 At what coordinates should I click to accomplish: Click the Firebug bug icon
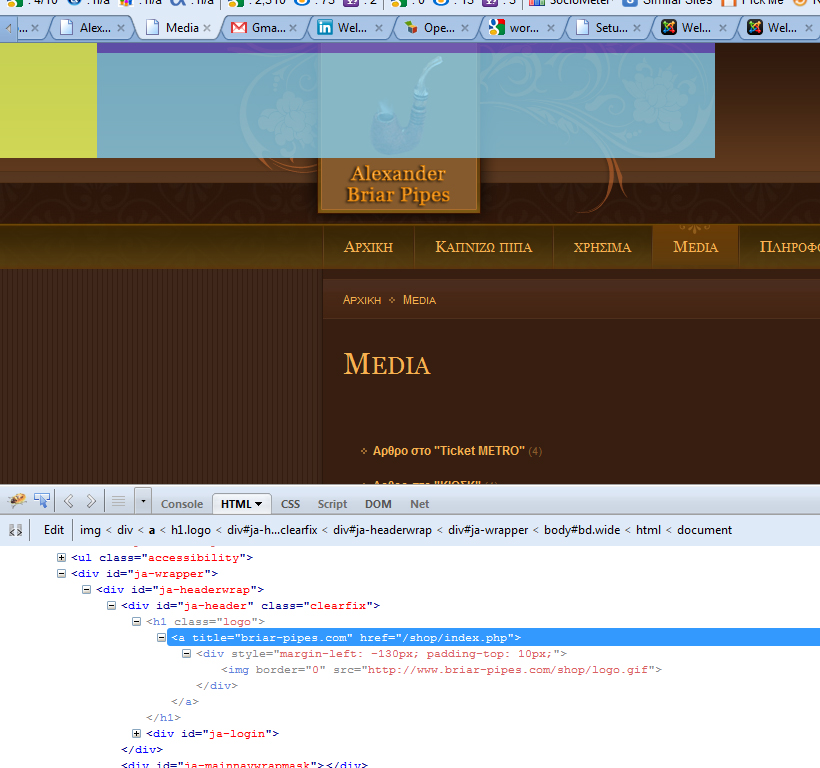pos(17,501)
